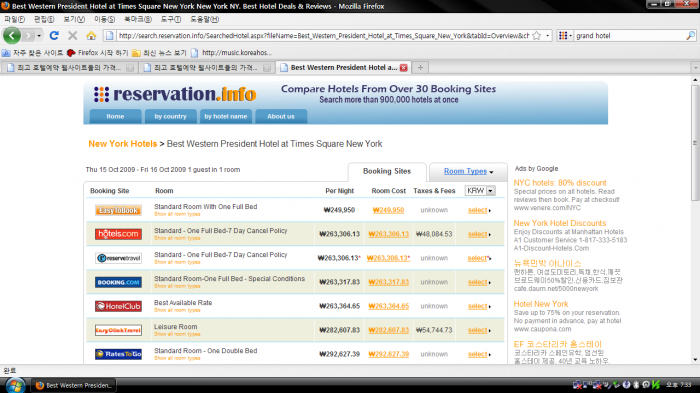Image resolution: width=700 pixels, height=393 pixels.
Task: Open NYC hotels: 80% discount ad
Action: [560, 183]
